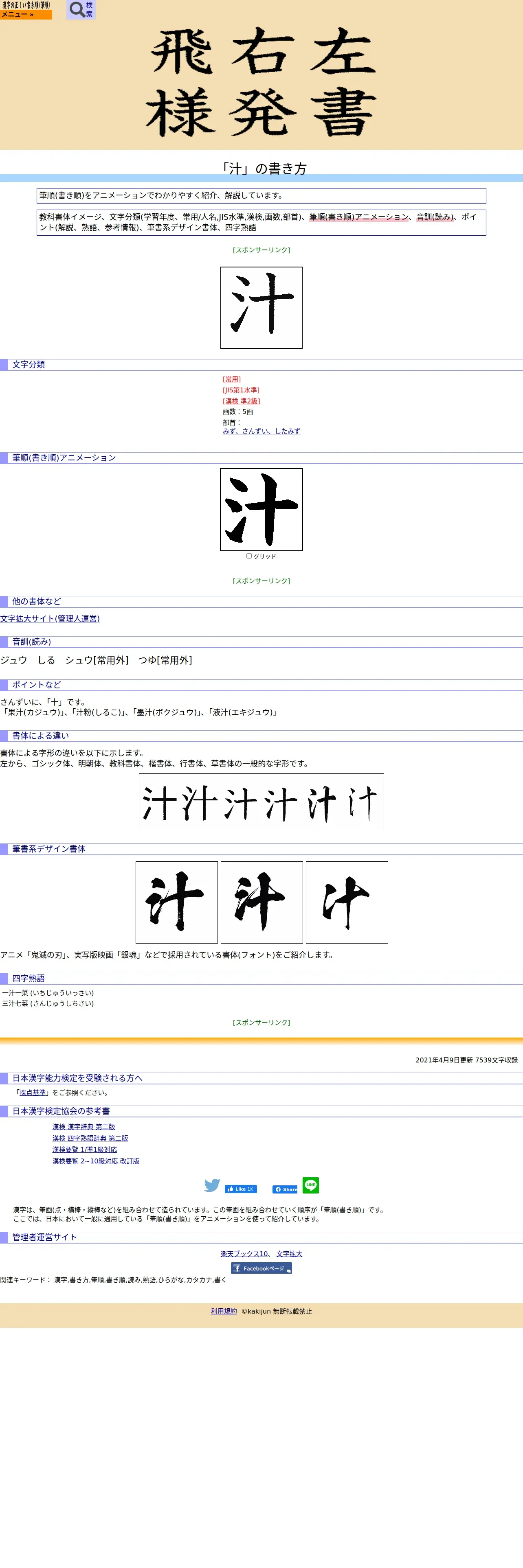This screenshot has height=1568, width=523.
Task: Click the green LINE share icon
Action: [x=310, y=1185]
